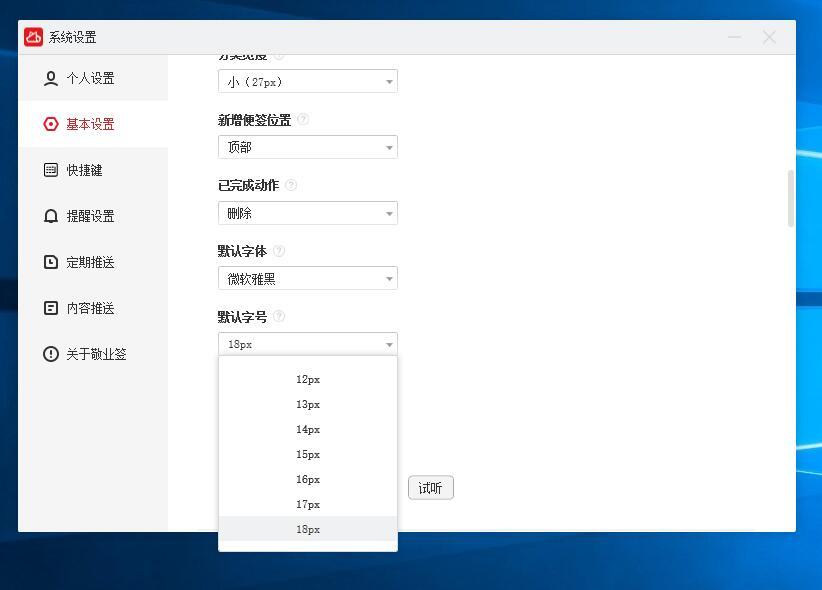Click the 敬业签 app logo in title bar
This screenshot has height=590, width=822.
coord(34,37)
